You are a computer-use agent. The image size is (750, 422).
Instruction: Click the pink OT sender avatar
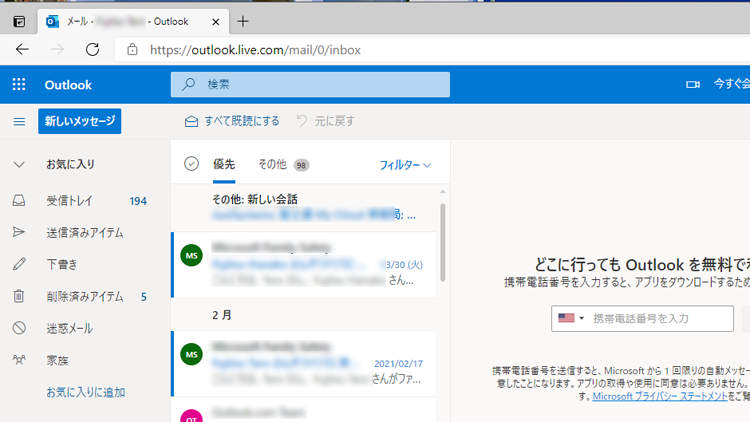point(191,416)
